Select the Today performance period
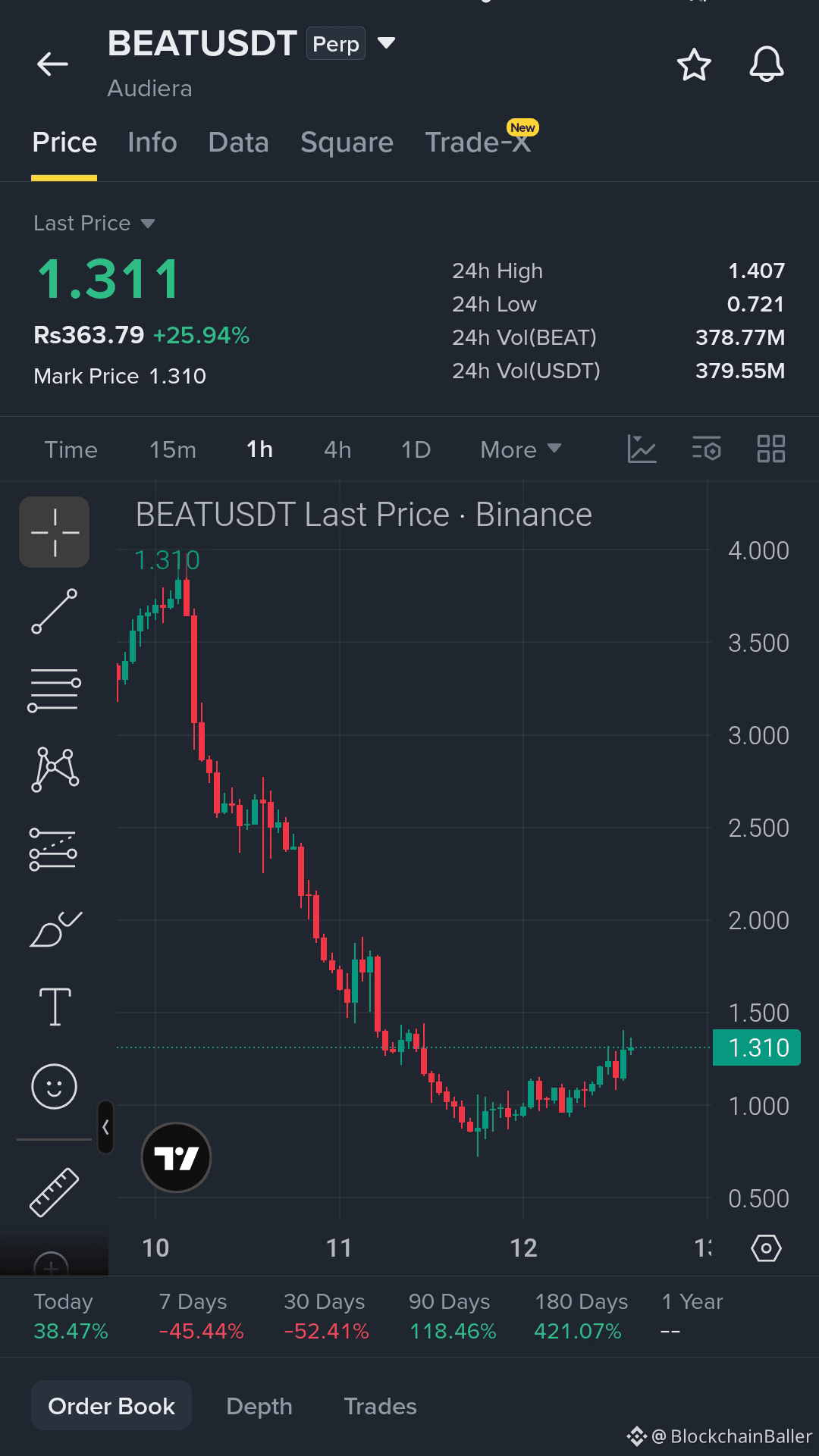The width and height of the screenshot is (819, 1456). click(x=71, y=1316)
